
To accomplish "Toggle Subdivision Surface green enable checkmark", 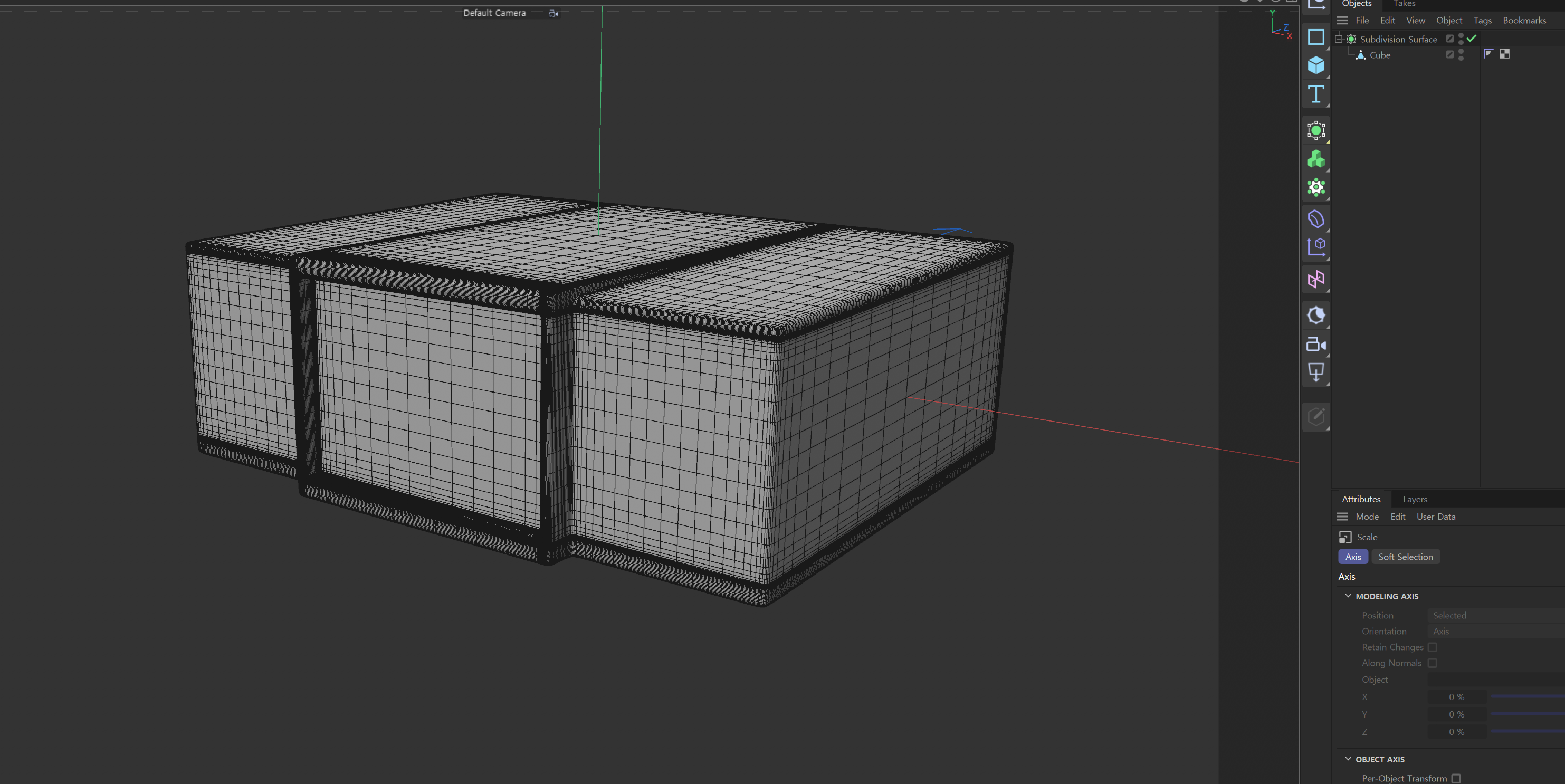I will (1472, 39).
